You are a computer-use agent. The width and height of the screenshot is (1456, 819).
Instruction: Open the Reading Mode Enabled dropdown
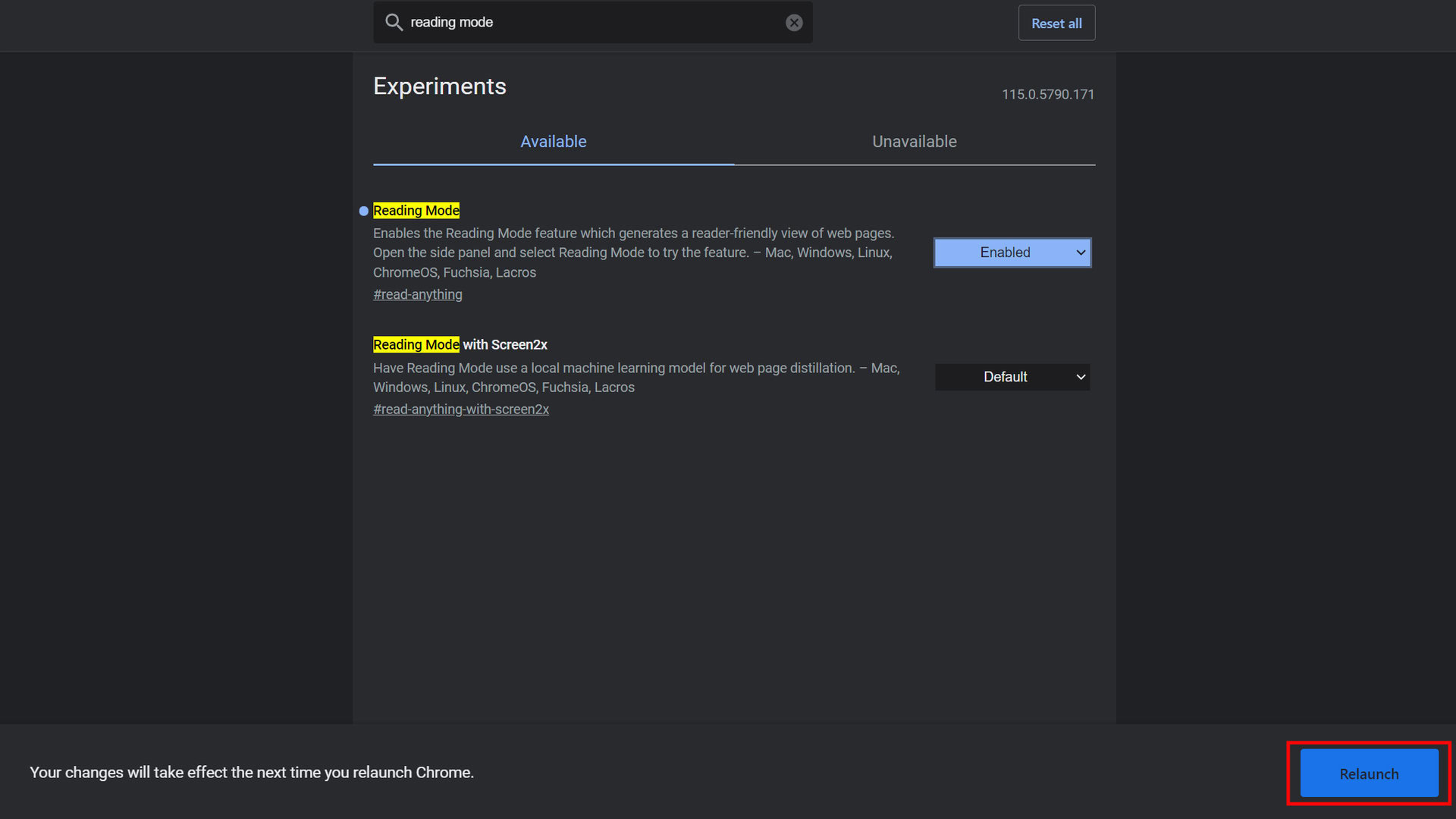pos(1005,253)
